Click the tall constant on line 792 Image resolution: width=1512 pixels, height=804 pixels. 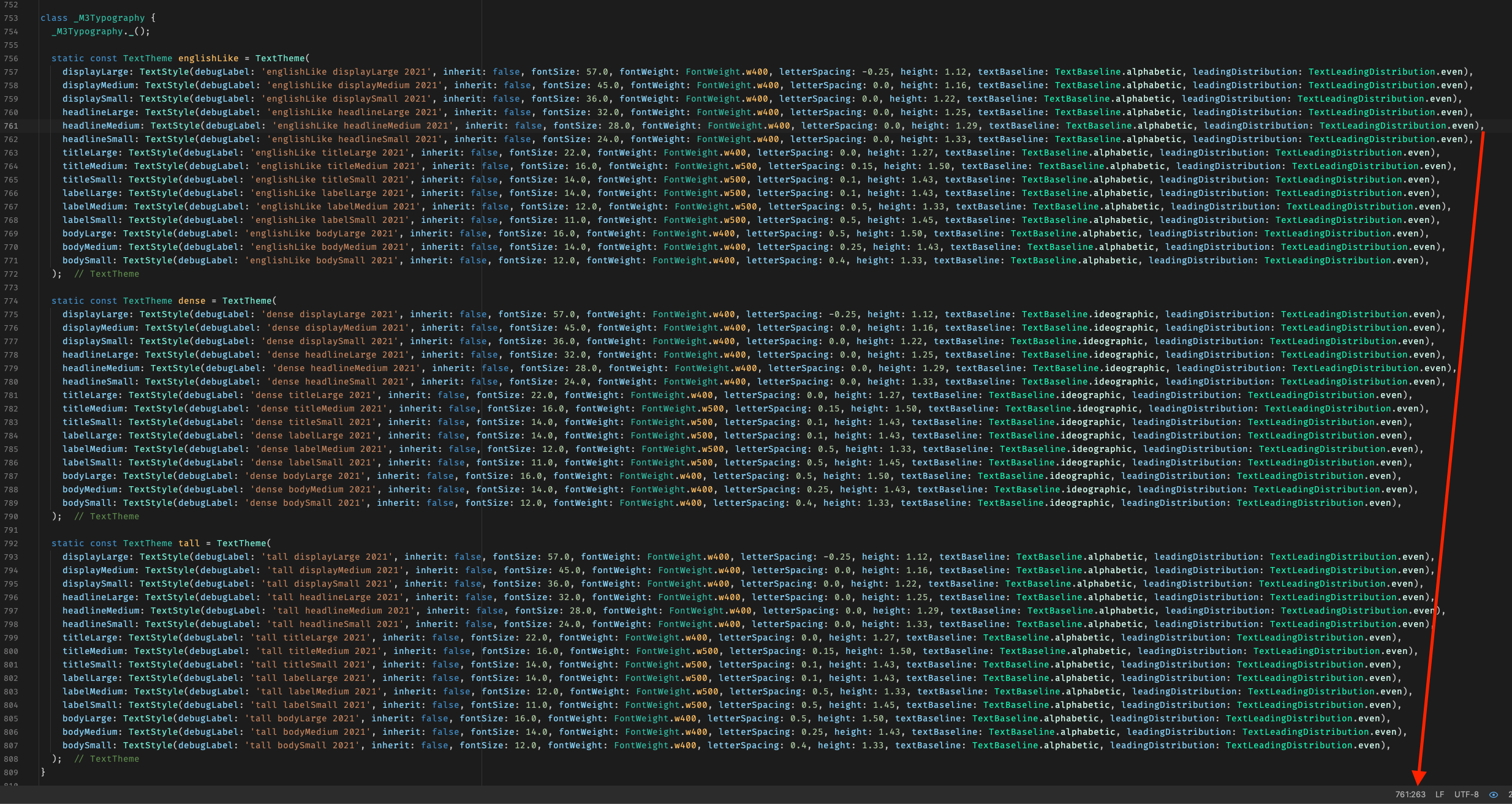tap(190, 543)
